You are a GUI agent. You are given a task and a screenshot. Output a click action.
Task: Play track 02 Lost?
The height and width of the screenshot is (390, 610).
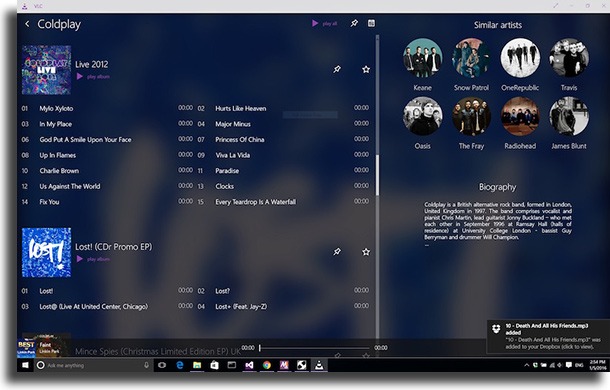click(283, 291)
